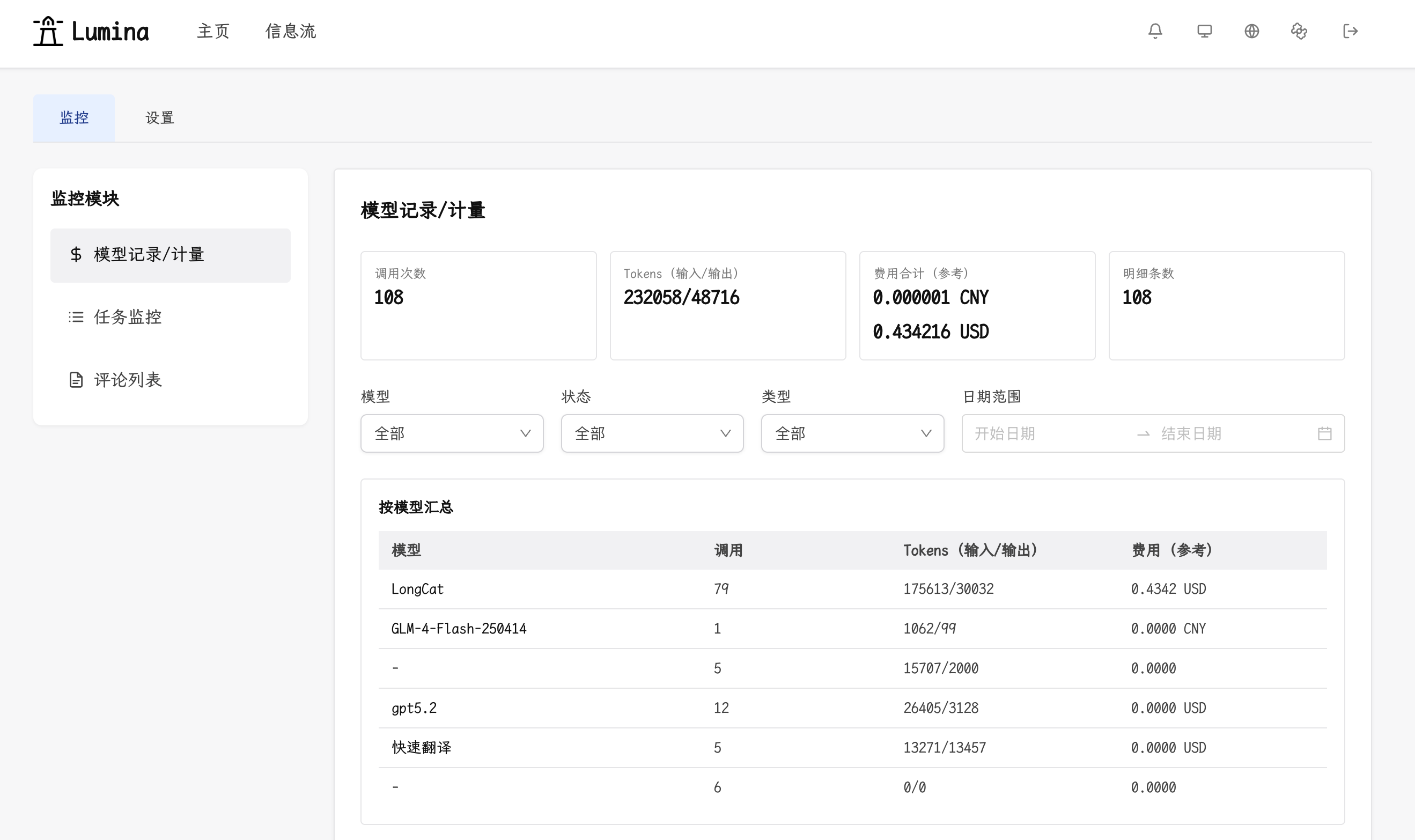Click the 明细条数 summary card
This screenshot has height=840, width=1415.
(1227, 306)
